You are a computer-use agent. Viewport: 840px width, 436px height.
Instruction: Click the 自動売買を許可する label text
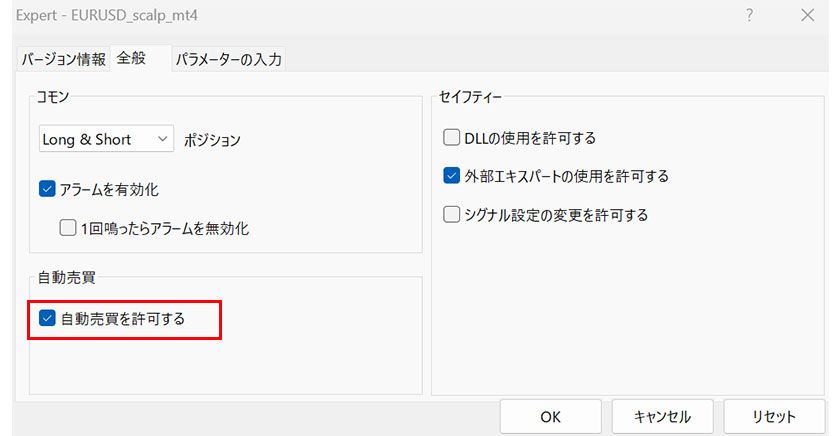123,319
